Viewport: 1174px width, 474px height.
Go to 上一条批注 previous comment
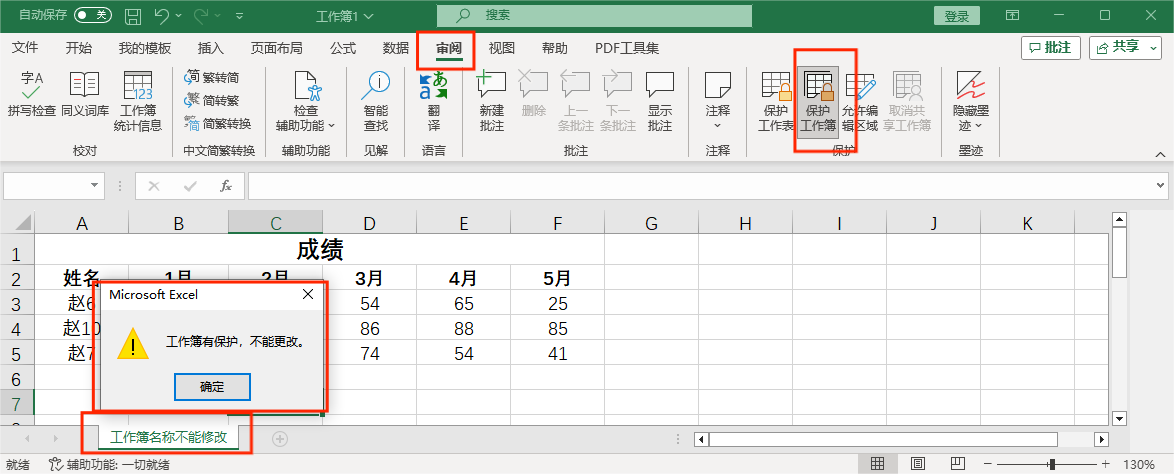[x=576, y=102]
